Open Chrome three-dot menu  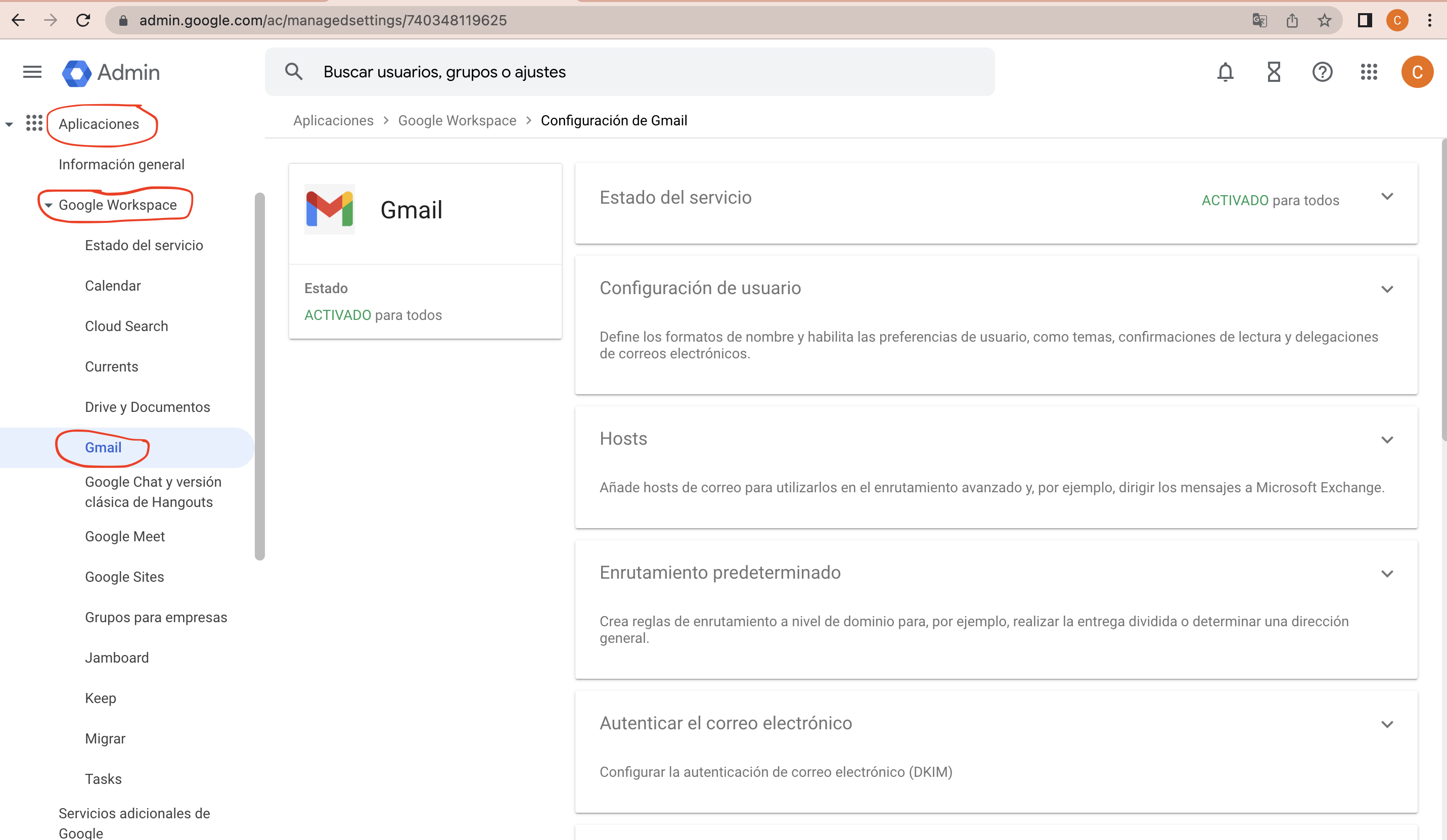[x=1430, y=21]
